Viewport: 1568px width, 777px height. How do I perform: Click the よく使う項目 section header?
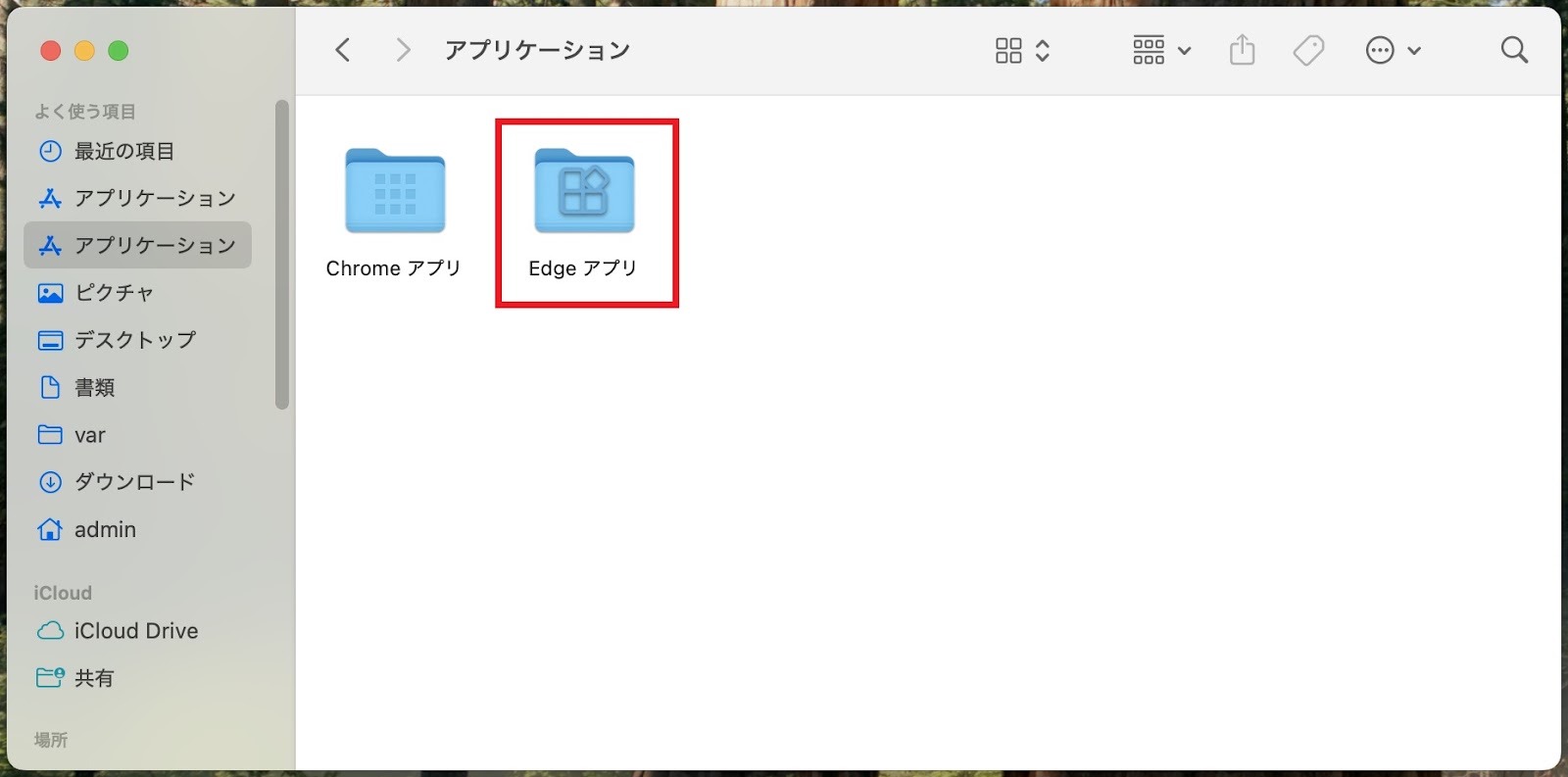coord(85,112)
